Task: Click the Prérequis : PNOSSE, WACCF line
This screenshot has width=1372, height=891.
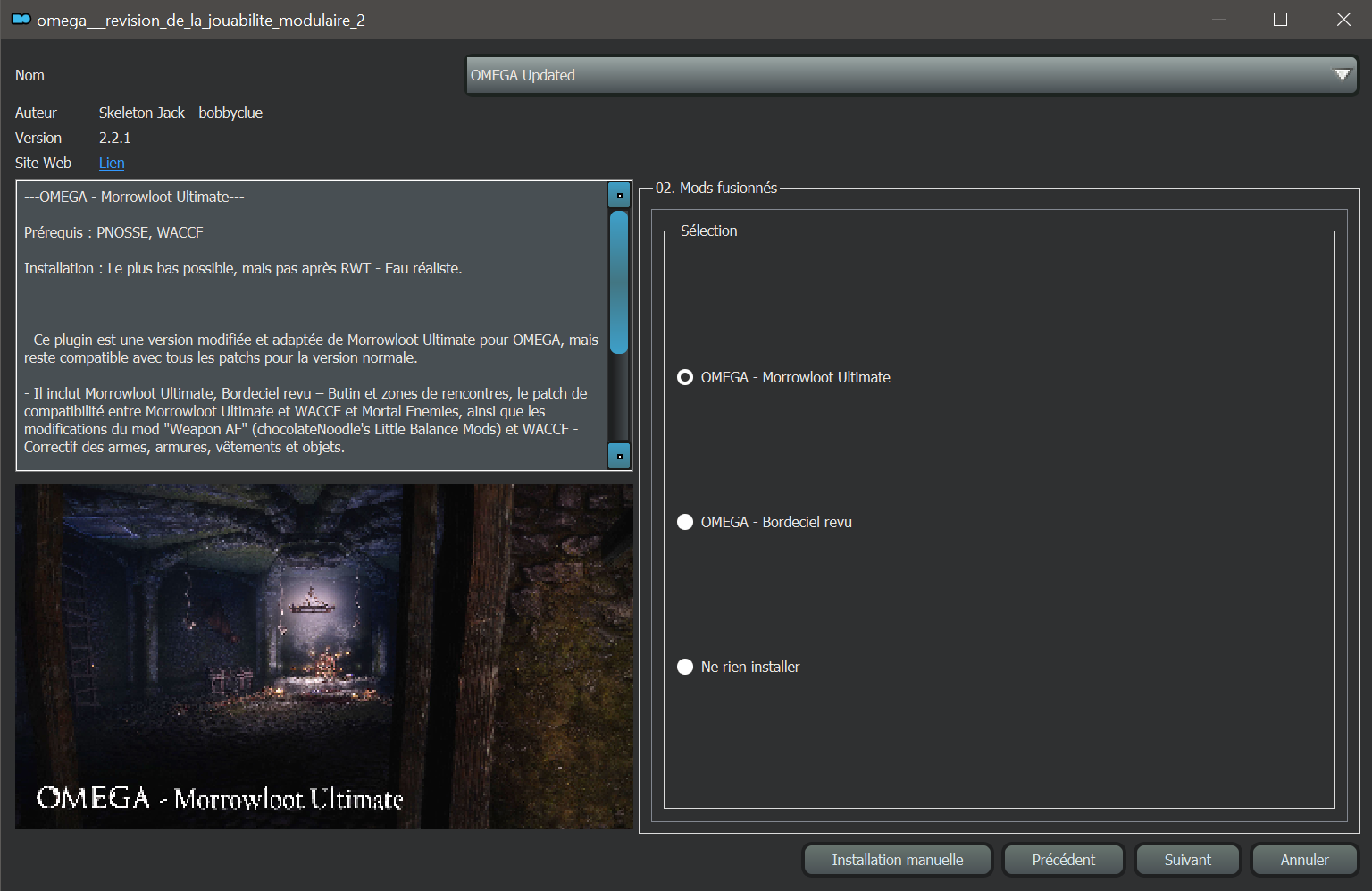Action: click(x=113, y=232)
